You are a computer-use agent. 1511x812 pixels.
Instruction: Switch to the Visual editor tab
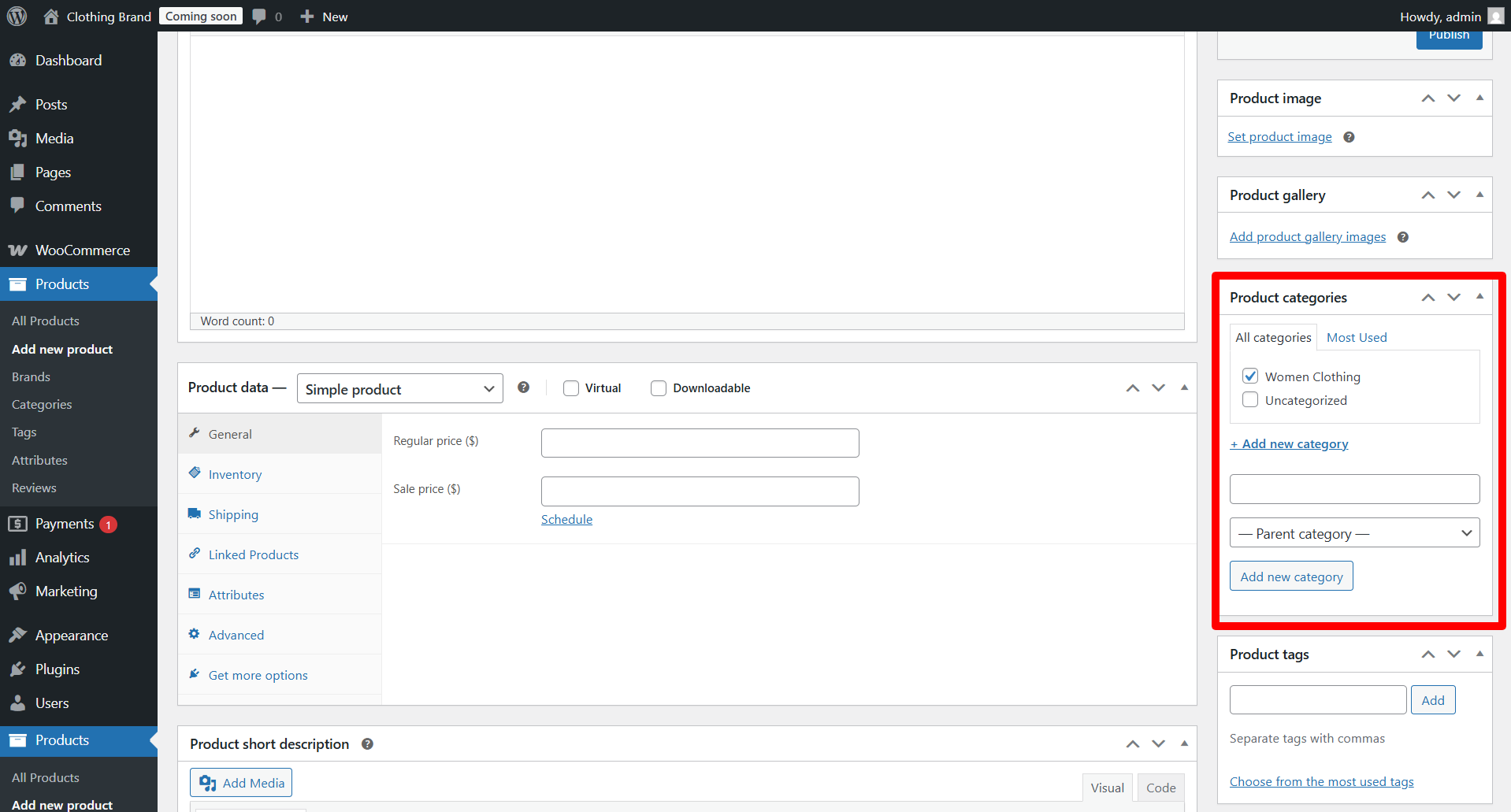pos(1107,788)
